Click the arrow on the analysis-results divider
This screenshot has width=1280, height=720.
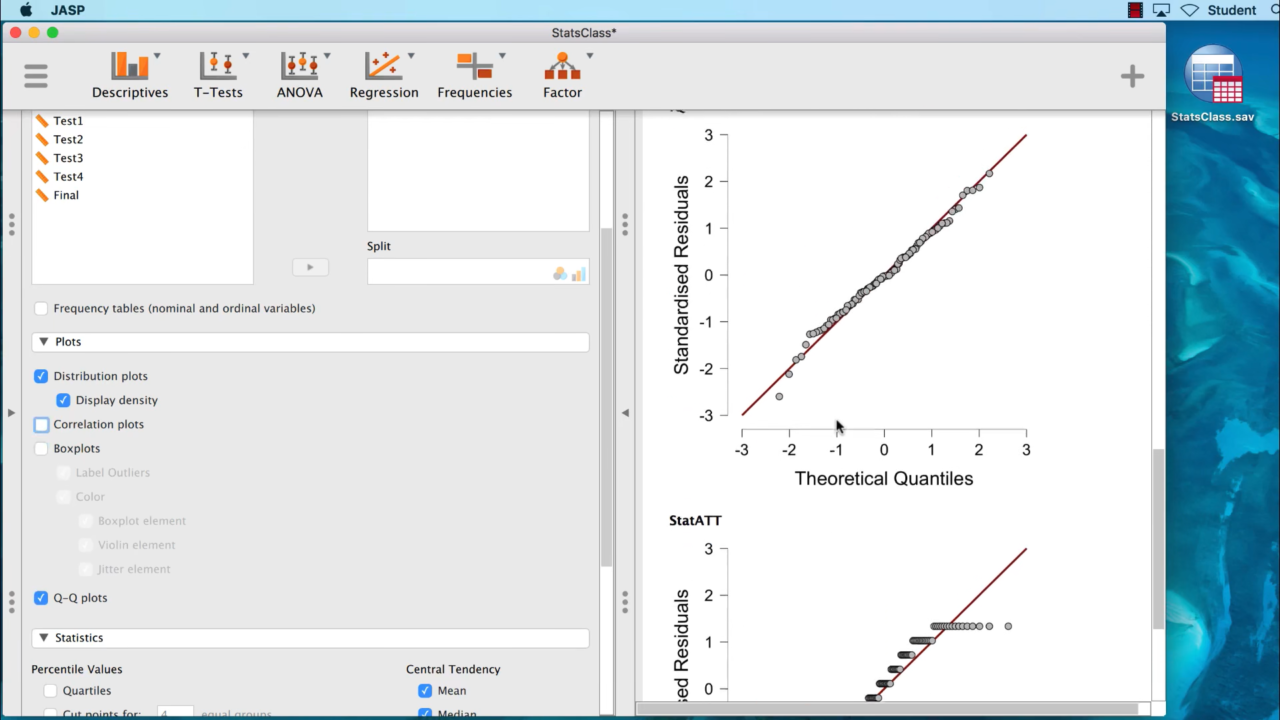[x=625, y=412]
